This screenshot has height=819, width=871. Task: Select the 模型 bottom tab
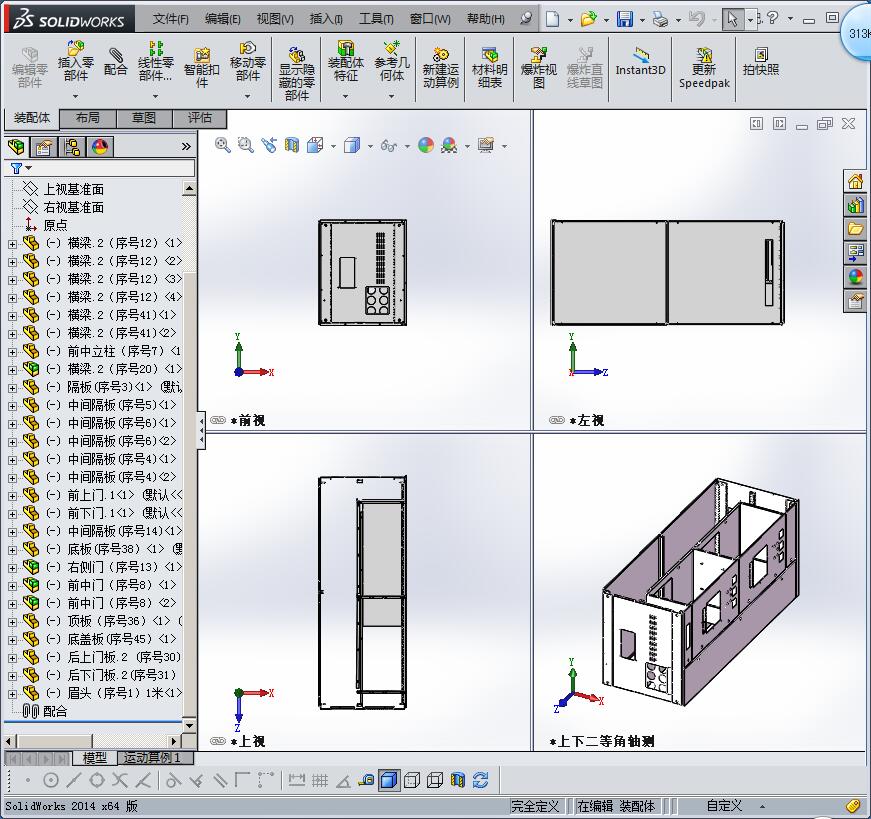94,758
